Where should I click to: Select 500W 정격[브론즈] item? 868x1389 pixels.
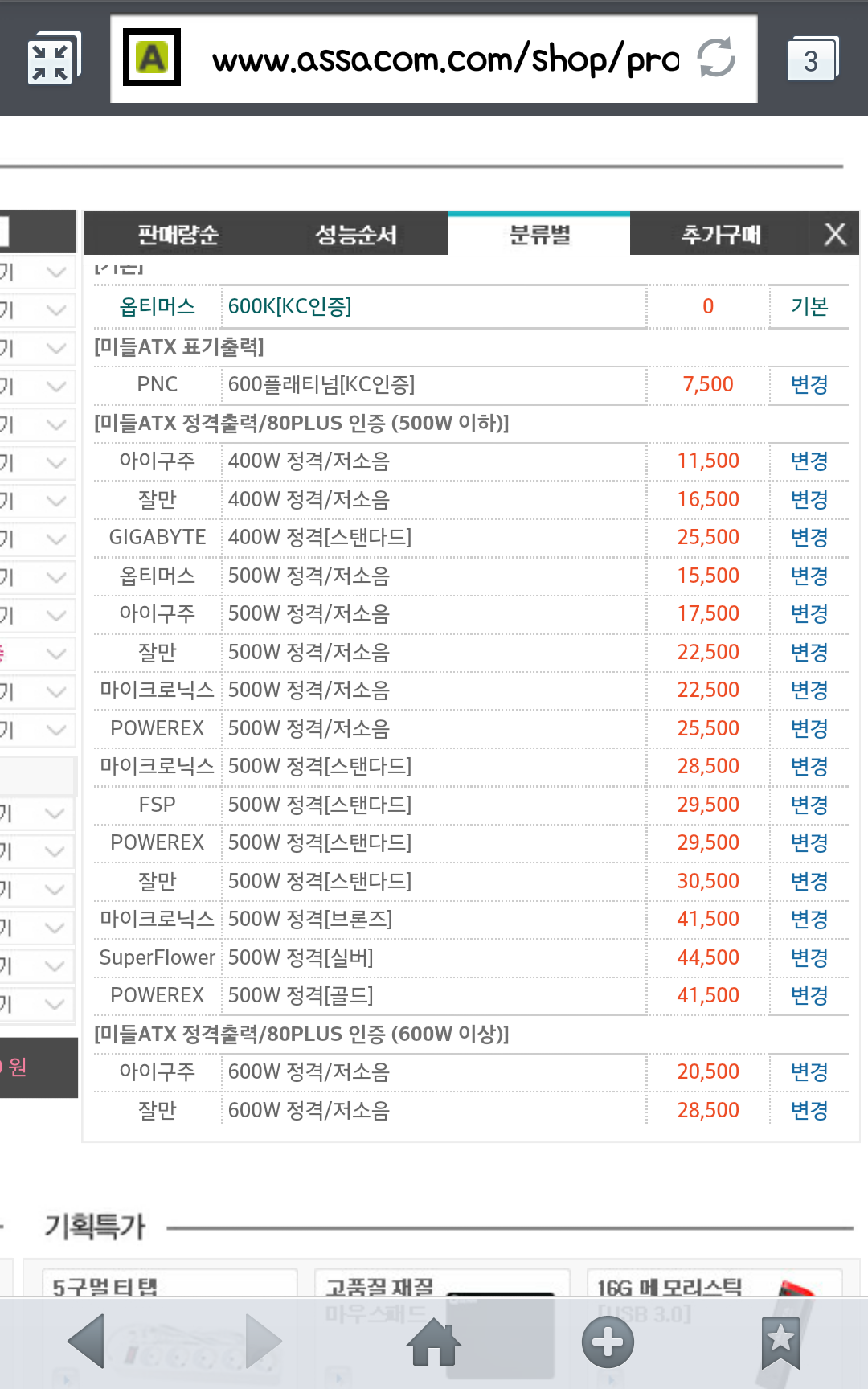point(310,919)
